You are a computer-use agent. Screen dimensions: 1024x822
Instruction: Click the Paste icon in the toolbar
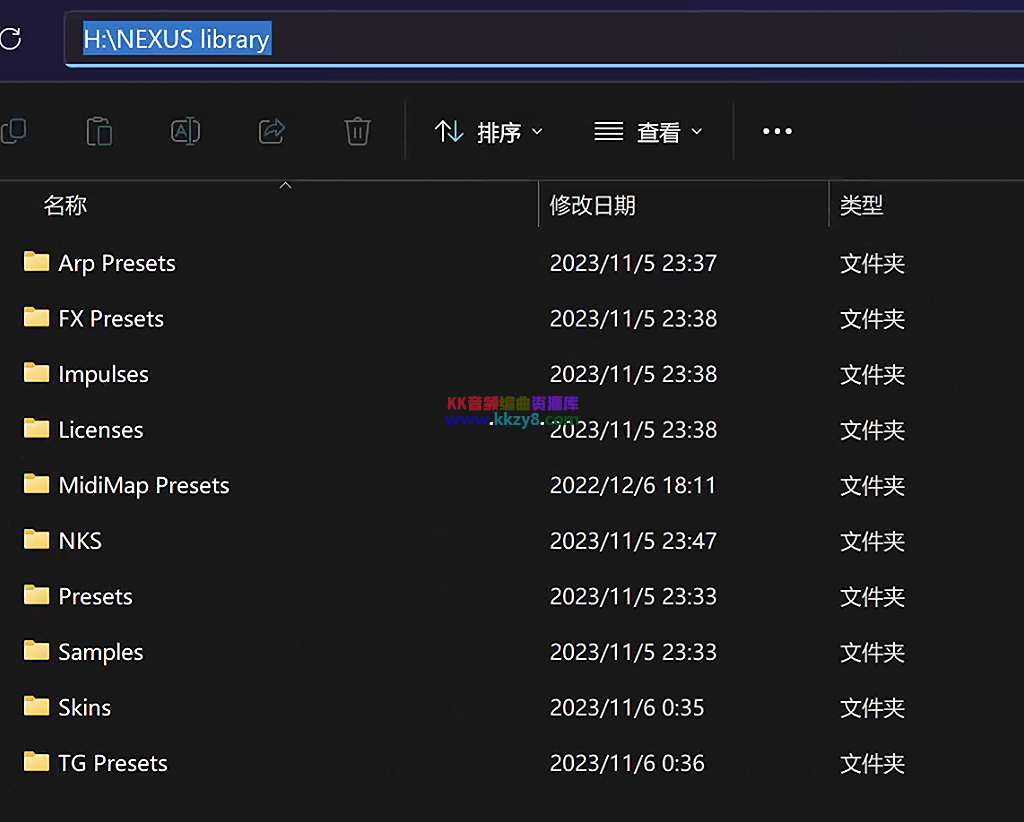[x=99, y=131]
